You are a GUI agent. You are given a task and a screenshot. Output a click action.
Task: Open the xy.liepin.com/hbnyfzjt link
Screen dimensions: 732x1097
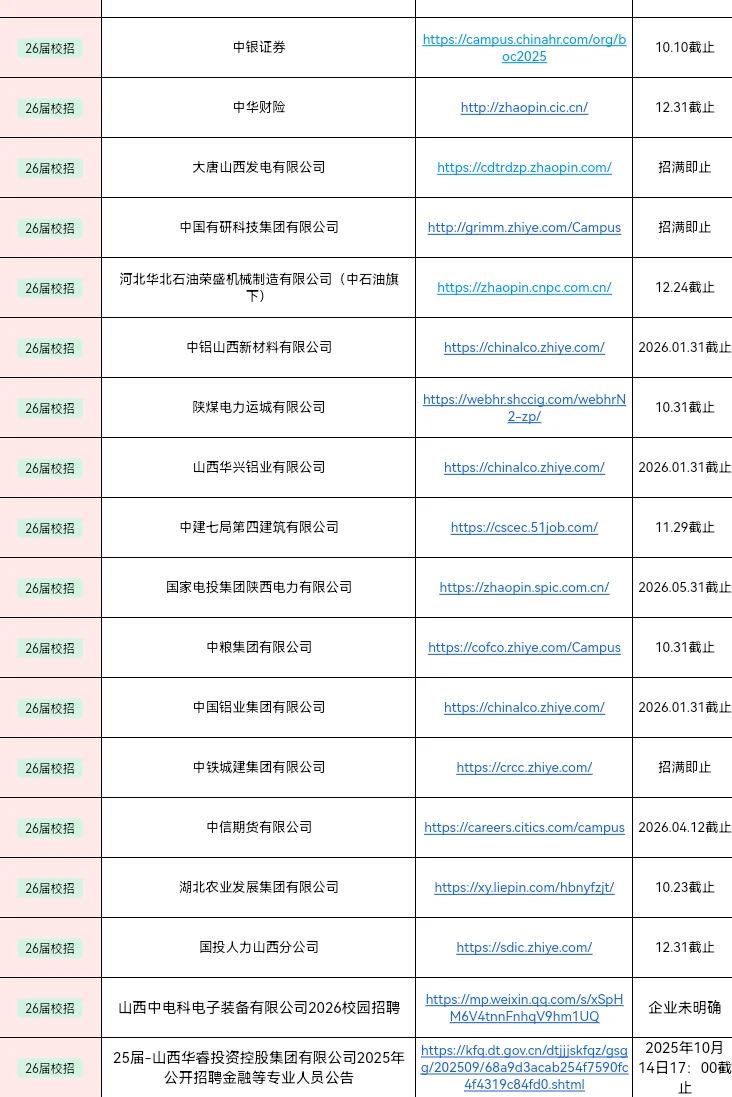[x=524, y=888]
